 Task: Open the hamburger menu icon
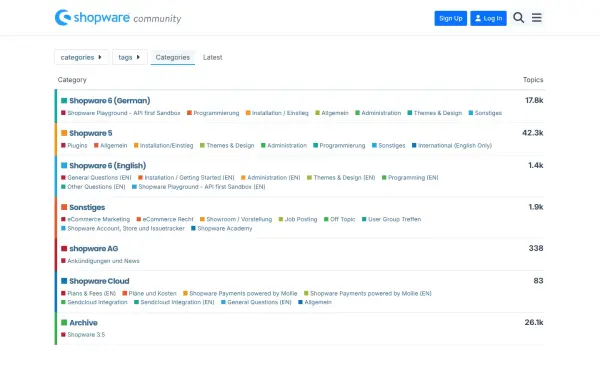tap(536, 18)
